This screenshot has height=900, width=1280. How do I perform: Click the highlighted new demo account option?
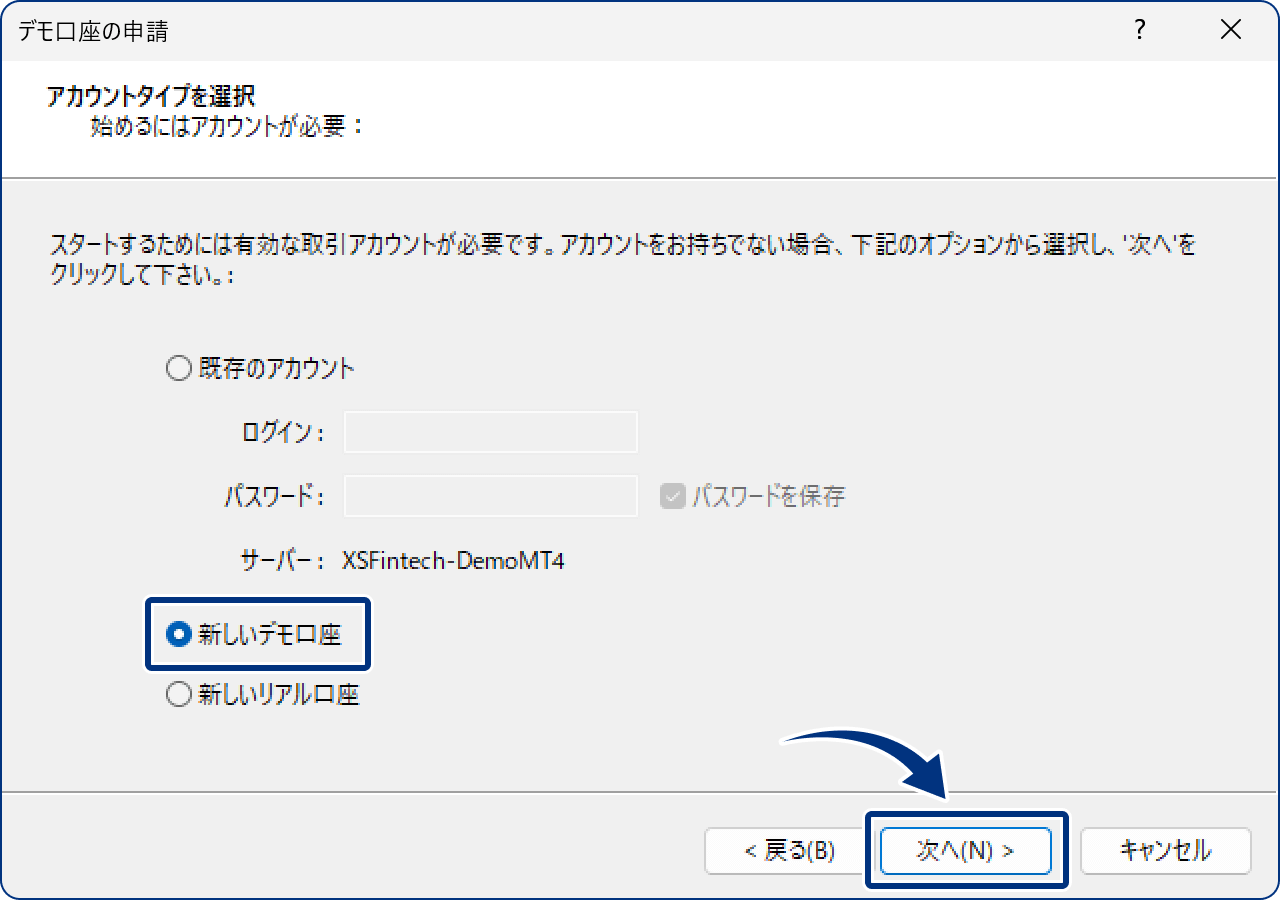click(257, 634)
